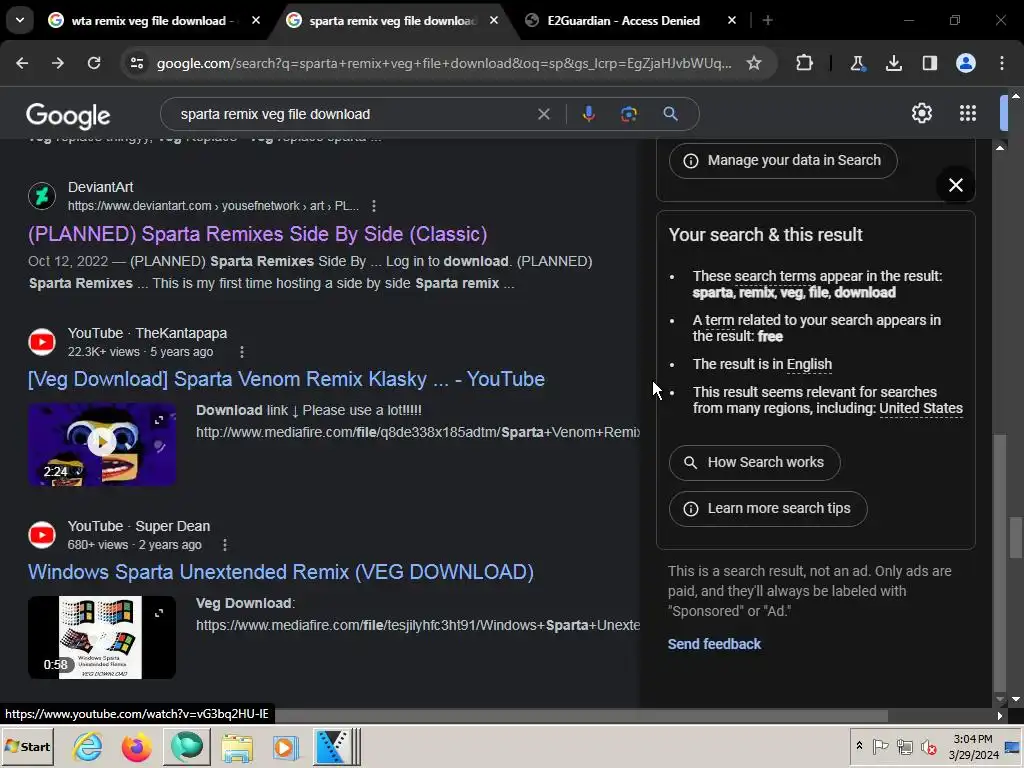Click the muted volume tray icon
Image resolution: width=1024 pixels, height=768 pixels.
928,746
